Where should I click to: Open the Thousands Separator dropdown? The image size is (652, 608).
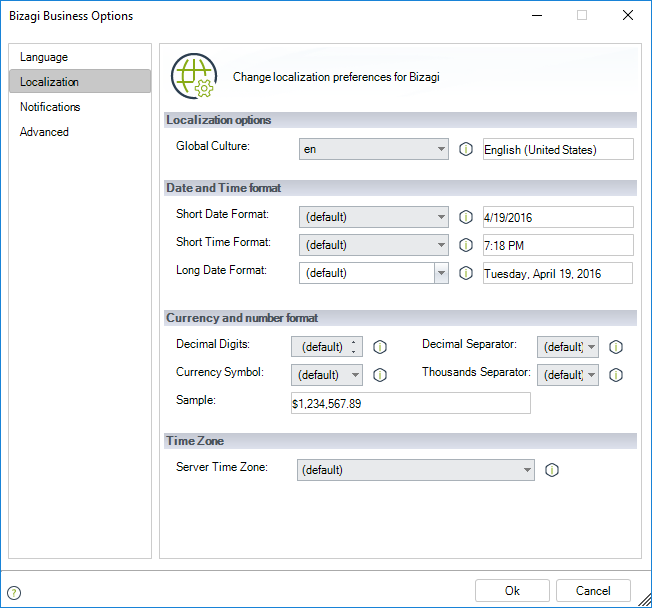(x=568, y=375)
